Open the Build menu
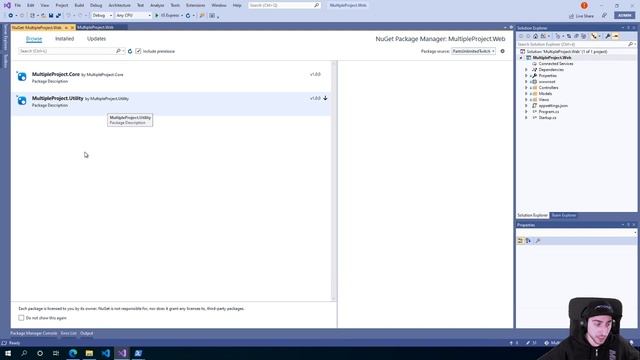 pyautogui.click(x=79, y=5)
